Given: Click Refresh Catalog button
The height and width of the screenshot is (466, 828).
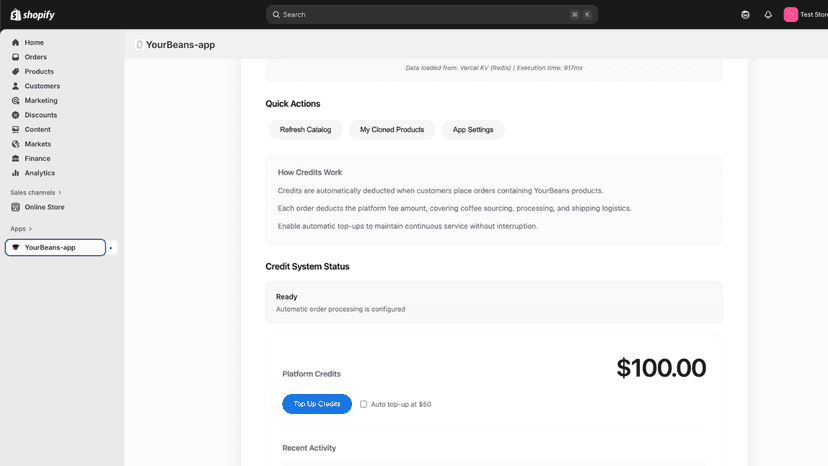Looking at the screenshot, I should 305,129.
